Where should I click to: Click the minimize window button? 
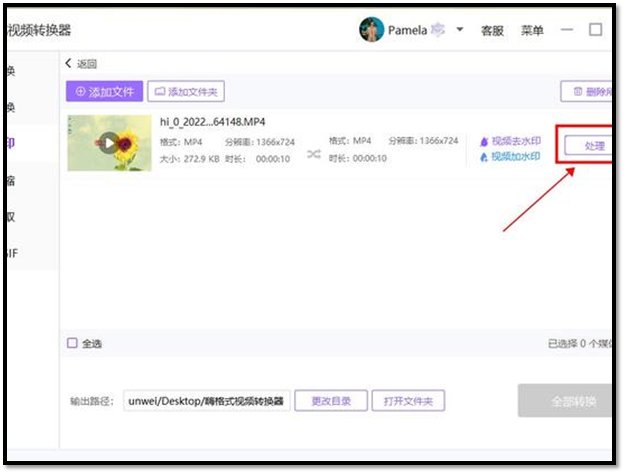[566, 30]
